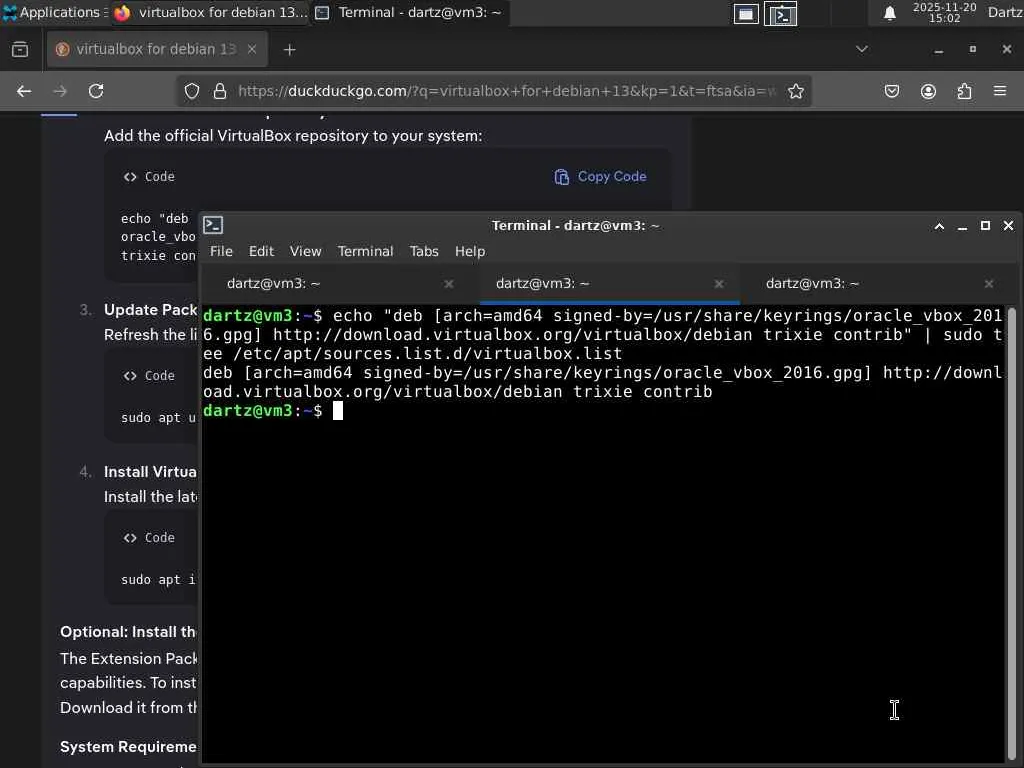Click 'Add the official VirtualBox repository' text
Screen dimensions: 1024x768
tap(293, 136)
